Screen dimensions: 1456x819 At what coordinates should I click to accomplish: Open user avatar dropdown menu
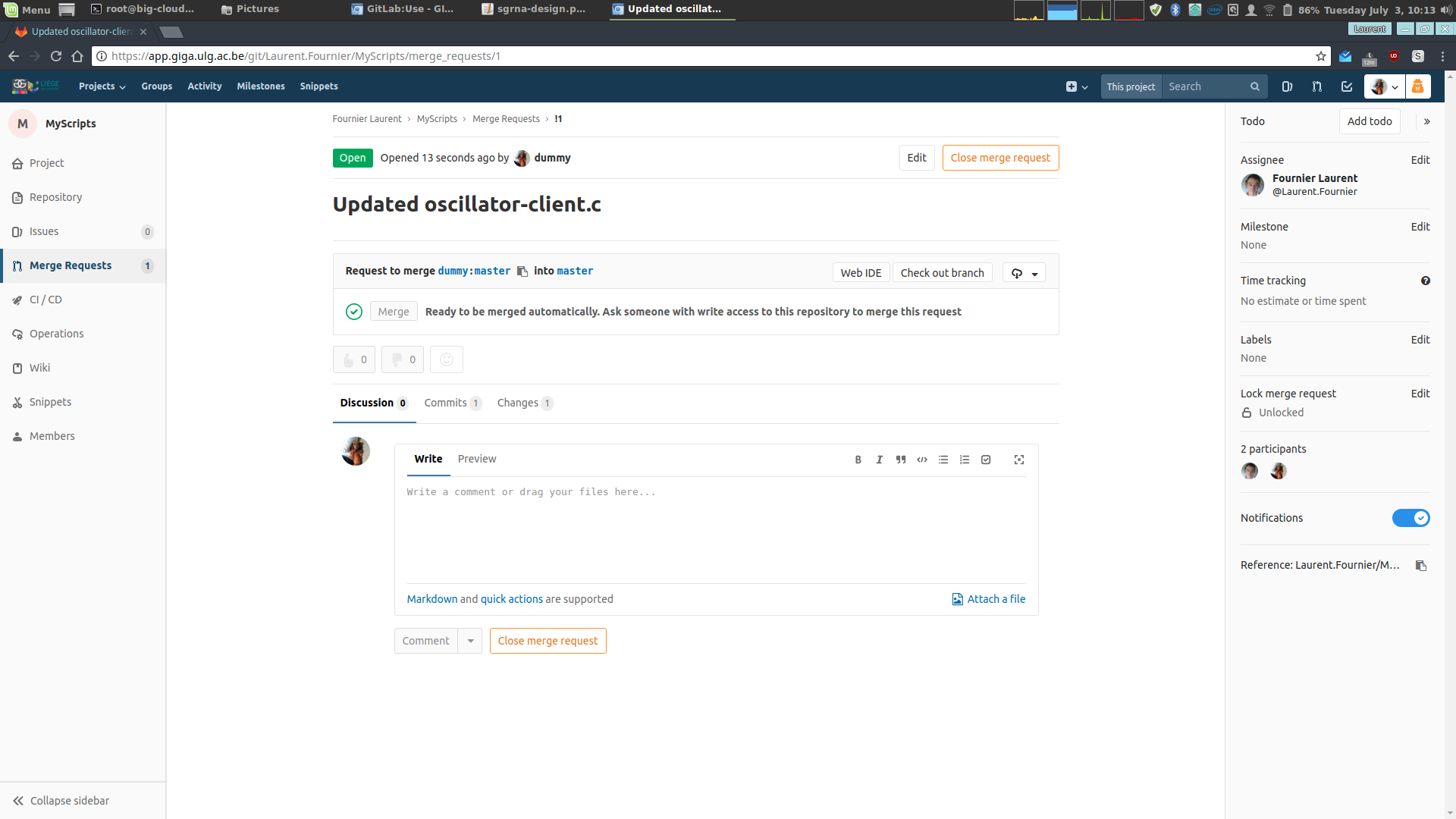pos(1384,86)
